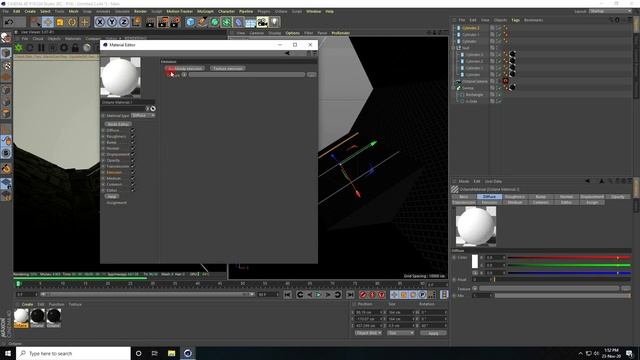Viewport: 640px width, 360px height.
Task: Click the Render View clapperboard icon
Action: (x=150, y=22)
